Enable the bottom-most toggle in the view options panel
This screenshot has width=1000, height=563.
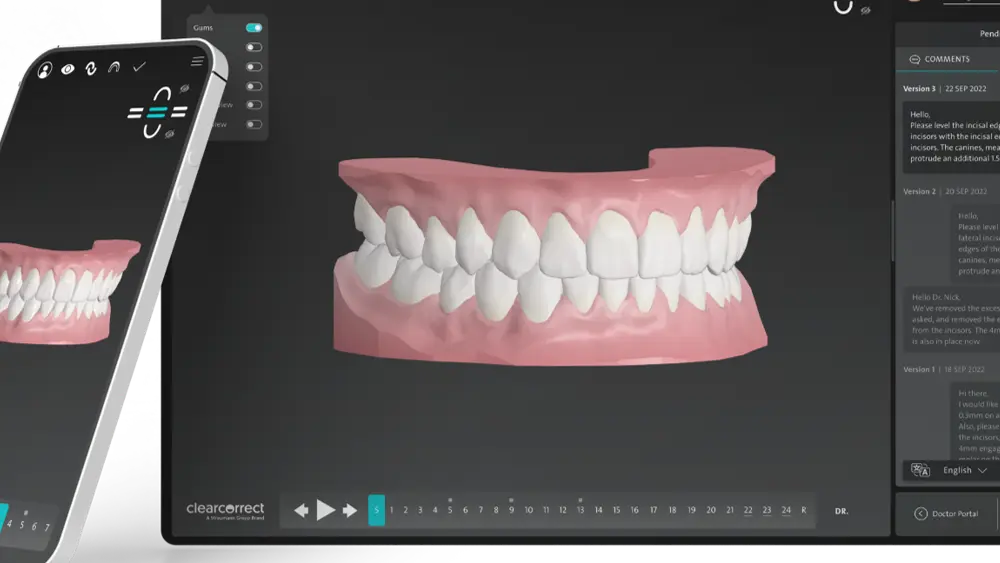point(254,124)
